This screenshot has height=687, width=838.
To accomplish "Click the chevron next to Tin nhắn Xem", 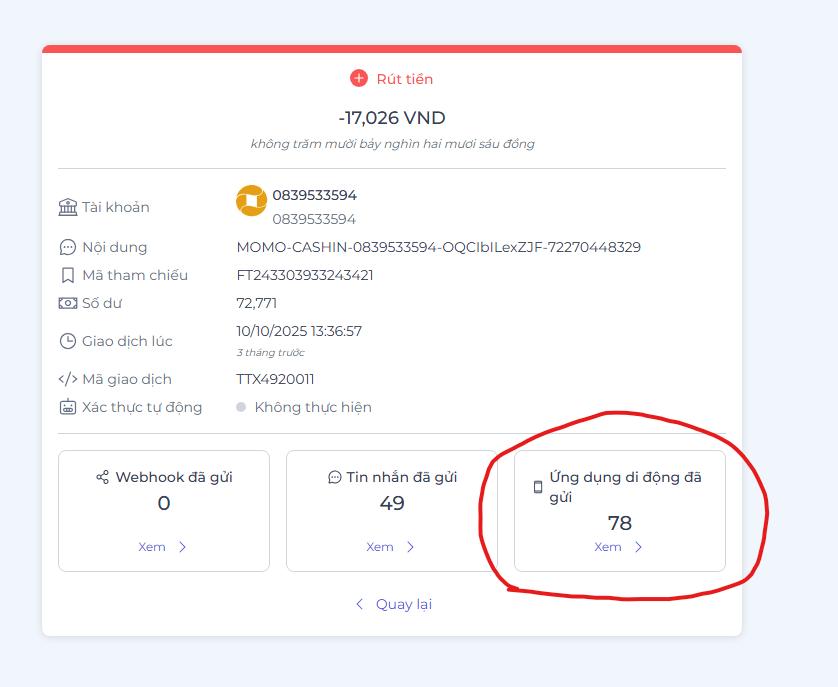I will point(410,547).
